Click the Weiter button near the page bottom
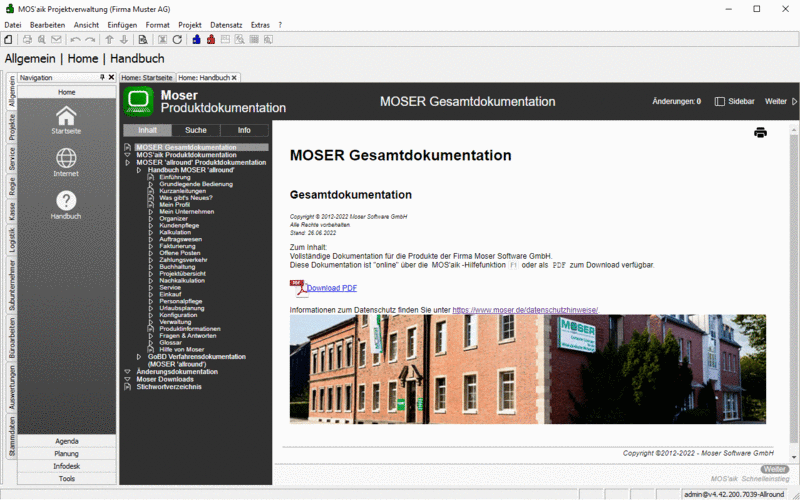The width and height of the screenshot is (800, 500). click(774, 469)
